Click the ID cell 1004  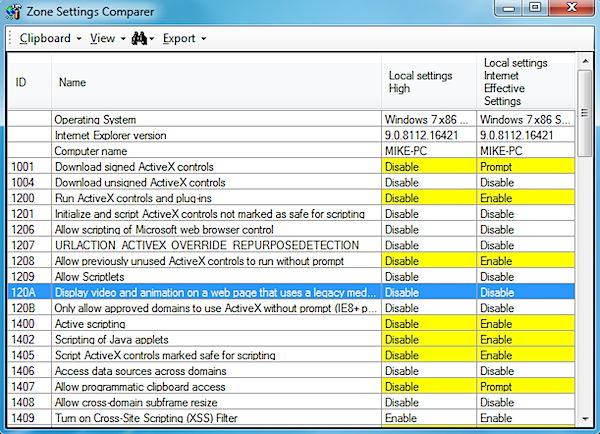click(29, 182)
